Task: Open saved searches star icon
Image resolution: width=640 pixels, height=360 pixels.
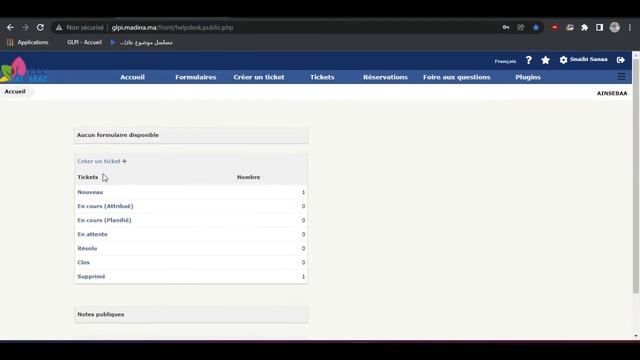Action: [545, 60]
